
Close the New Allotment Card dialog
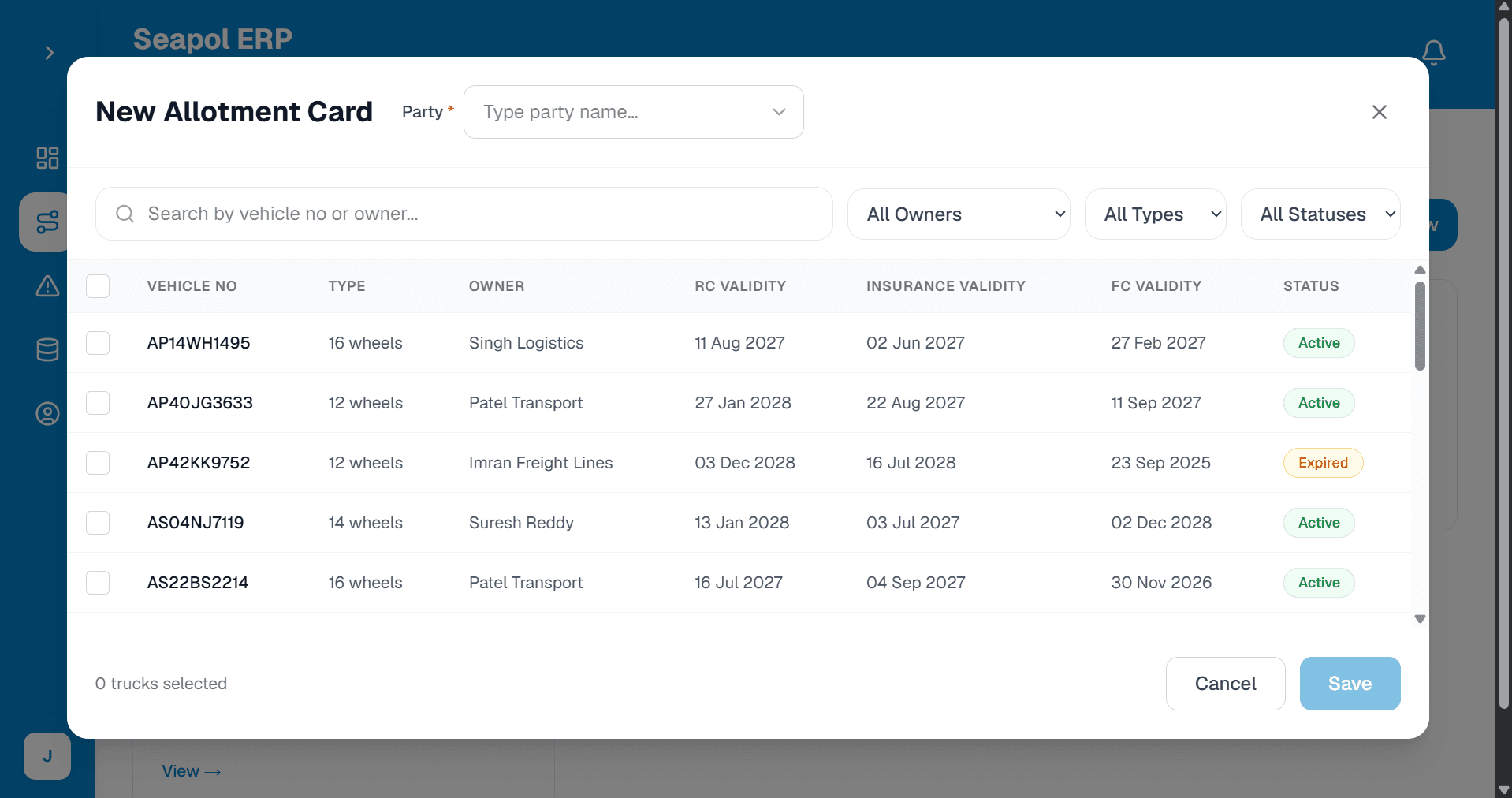(x=1379, y=112)
